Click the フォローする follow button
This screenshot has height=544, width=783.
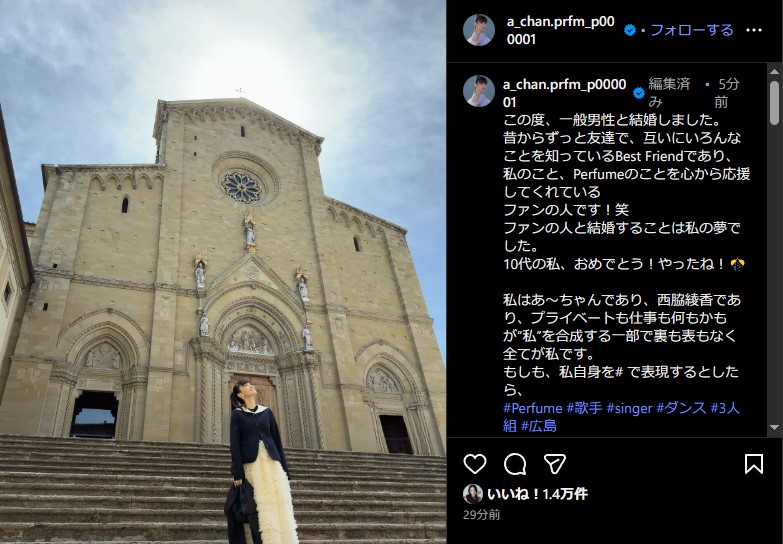pos(692,30)
